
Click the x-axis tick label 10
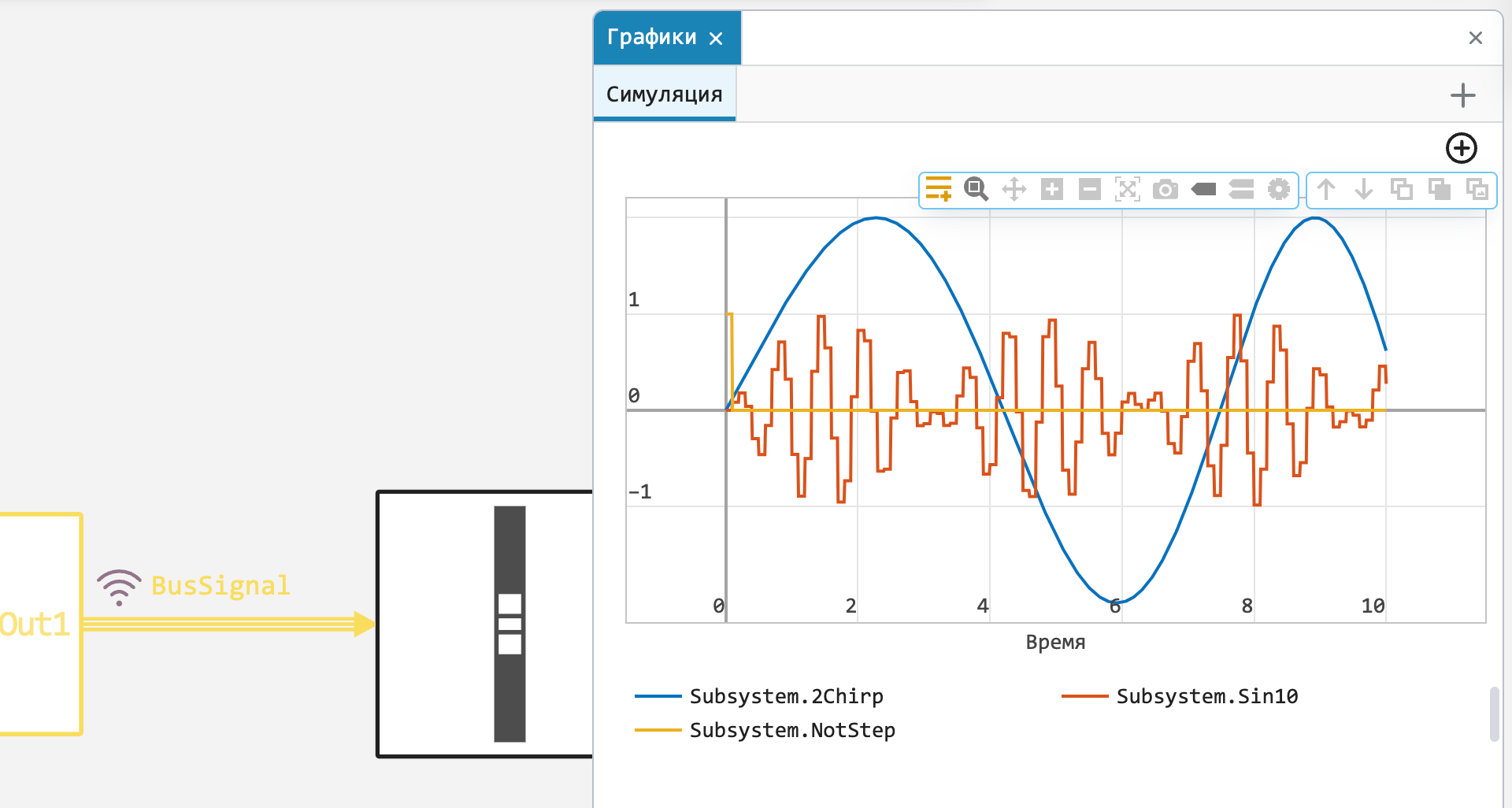[x=1373, y=606]
